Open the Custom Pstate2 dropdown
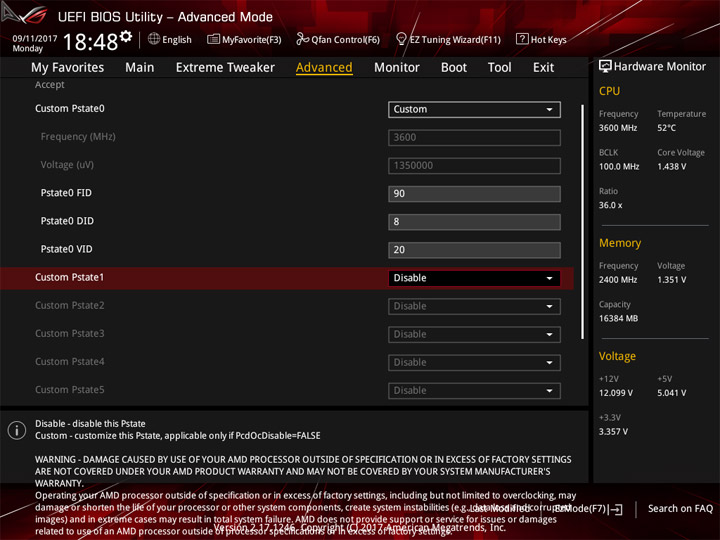 [x=474, y=306]
